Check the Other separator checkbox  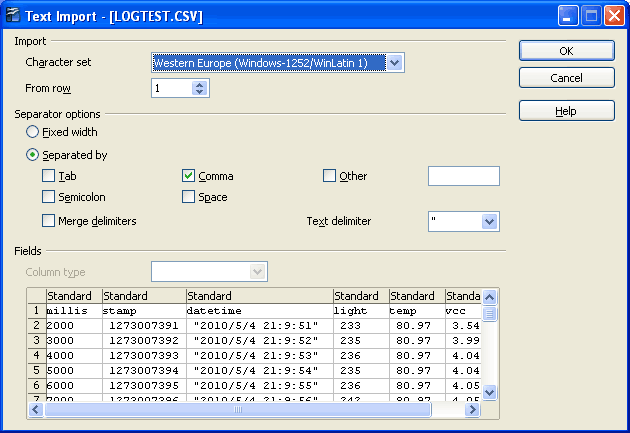tap(330, 176)
